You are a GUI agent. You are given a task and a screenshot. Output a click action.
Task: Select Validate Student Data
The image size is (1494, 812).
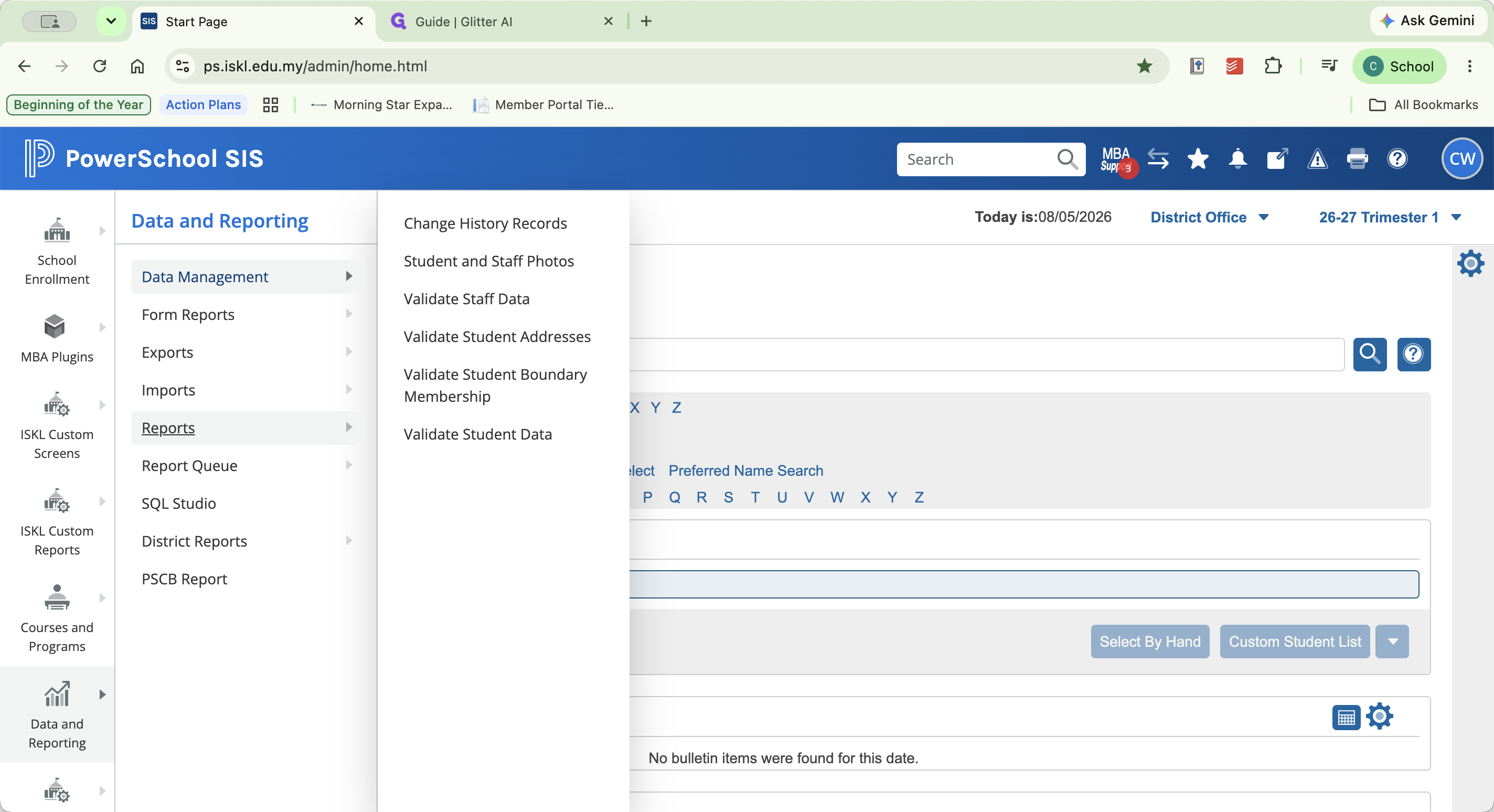[478, 434]
